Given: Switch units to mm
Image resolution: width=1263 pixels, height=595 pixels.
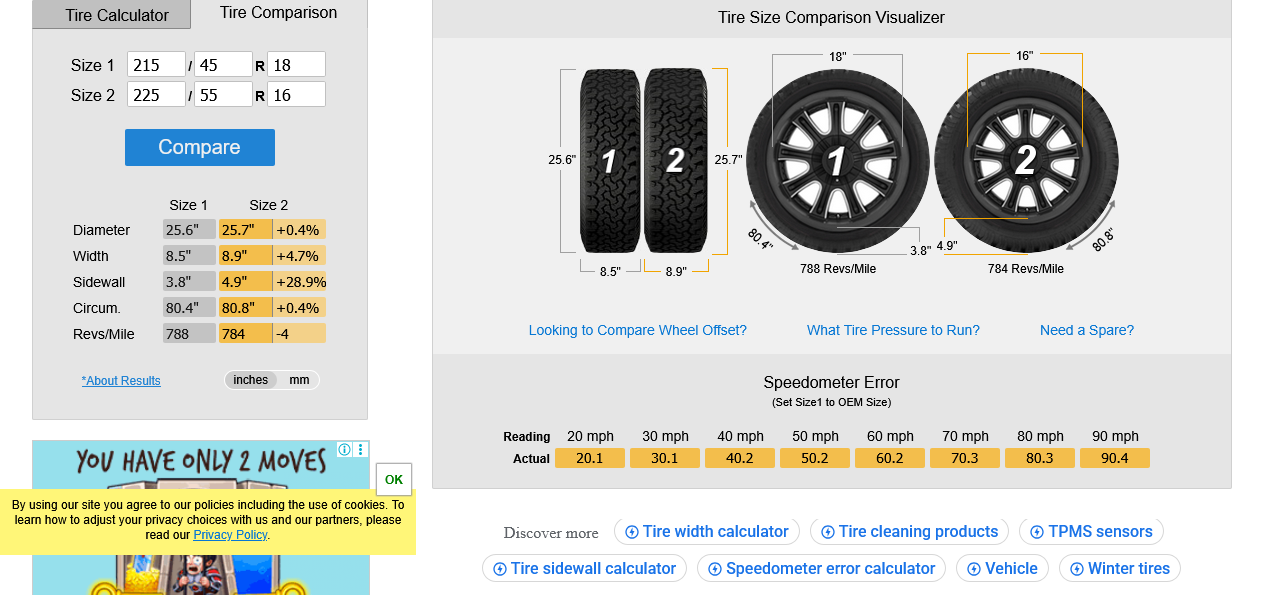Looking at the screenshot, I should (299, 380).
